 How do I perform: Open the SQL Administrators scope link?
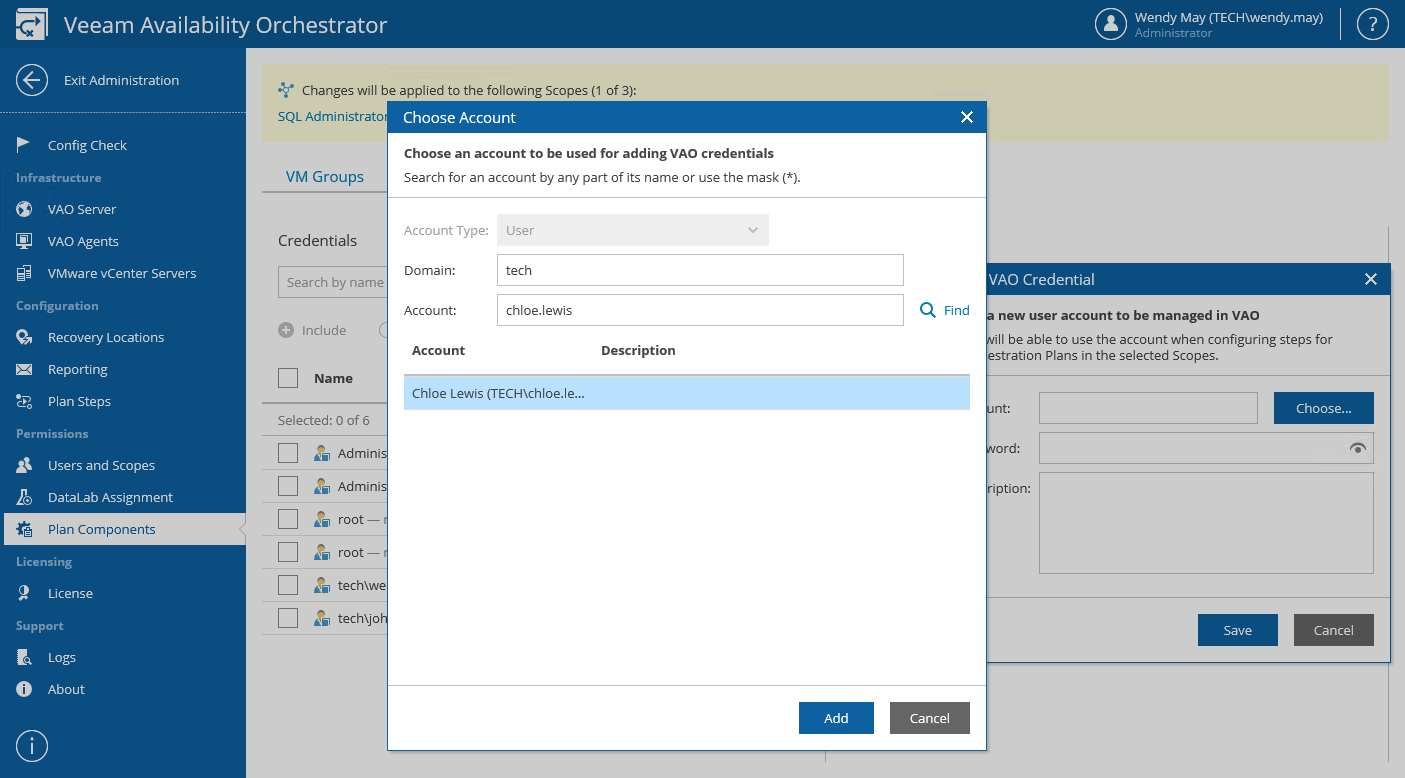coord(332,117)
